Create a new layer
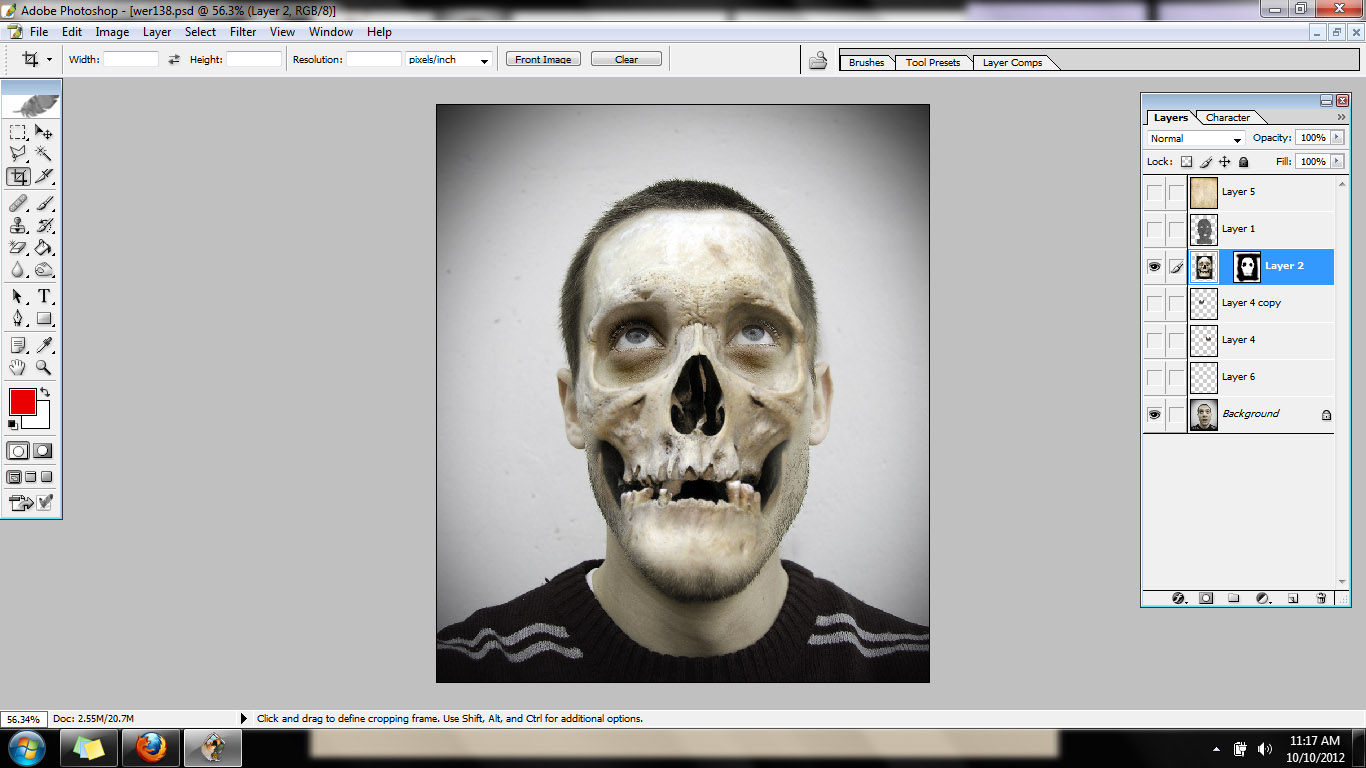 coord(1292,598)
